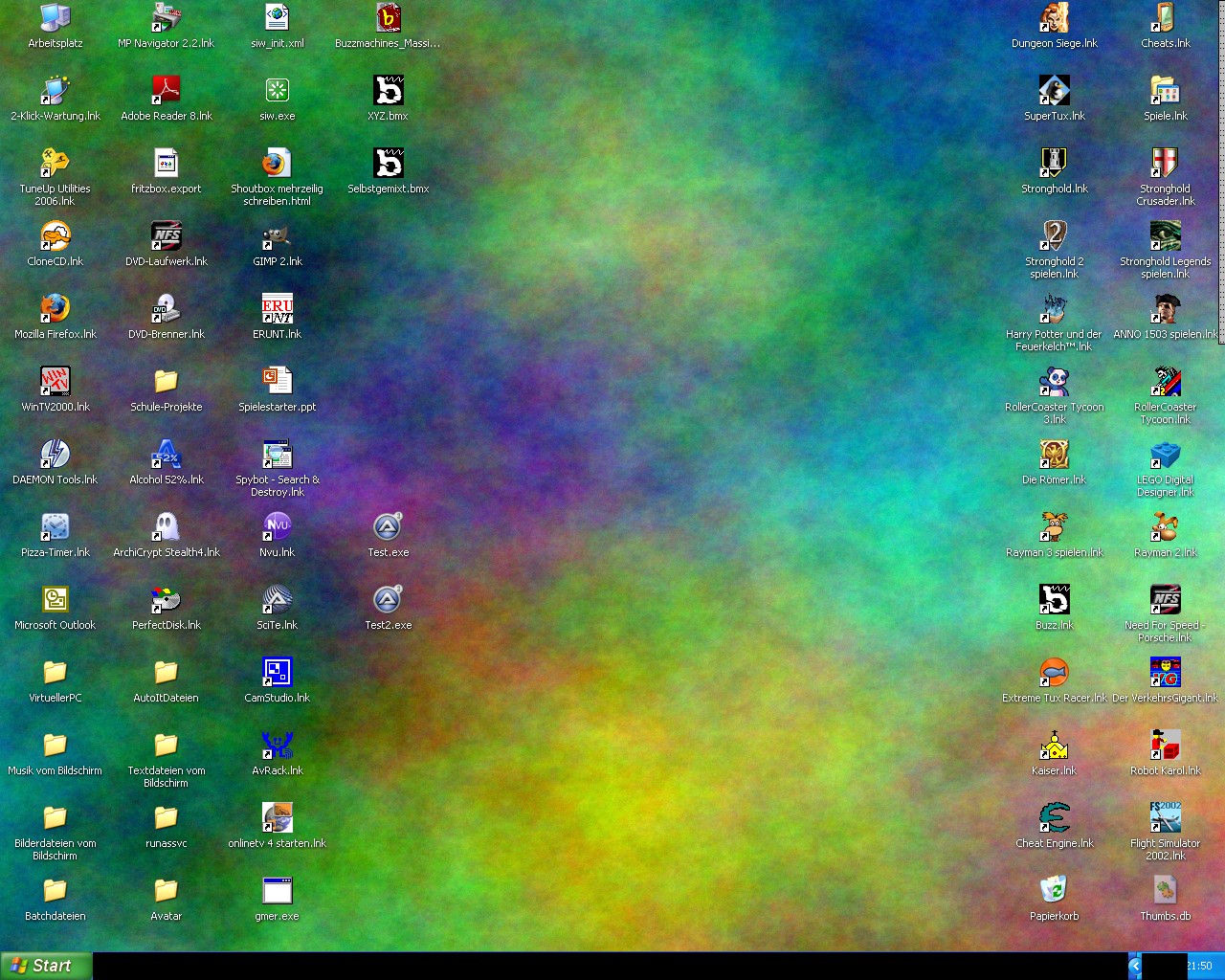Select the Stronghold Crusader shortcut
1225x980 pixels.
pos(1165,164)
